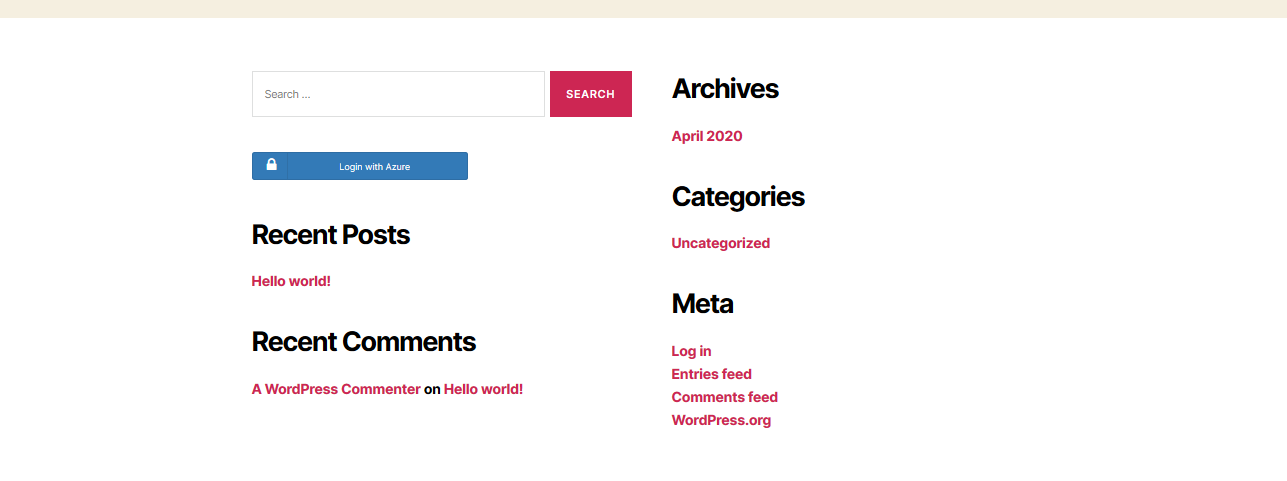Click the Recent Comments heading
This screenshot has height=481, width=1287.
(364, 342)
